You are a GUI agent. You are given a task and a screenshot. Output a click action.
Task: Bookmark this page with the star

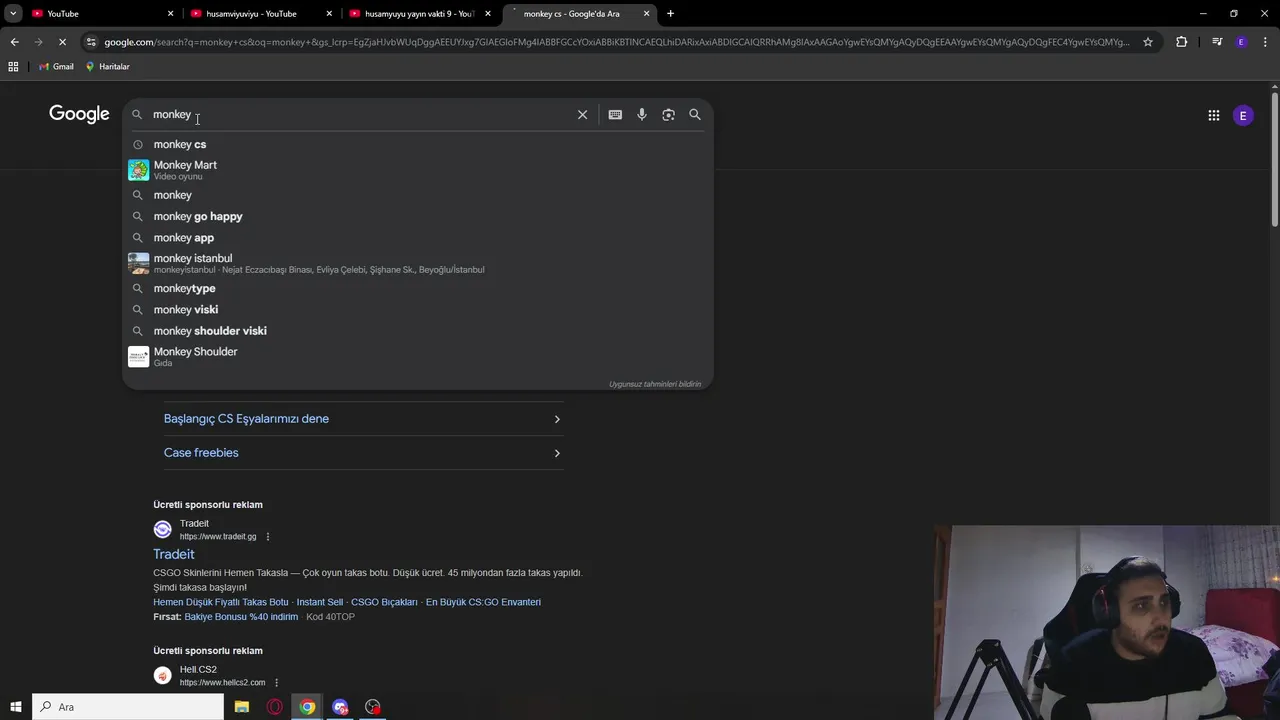1148,42
